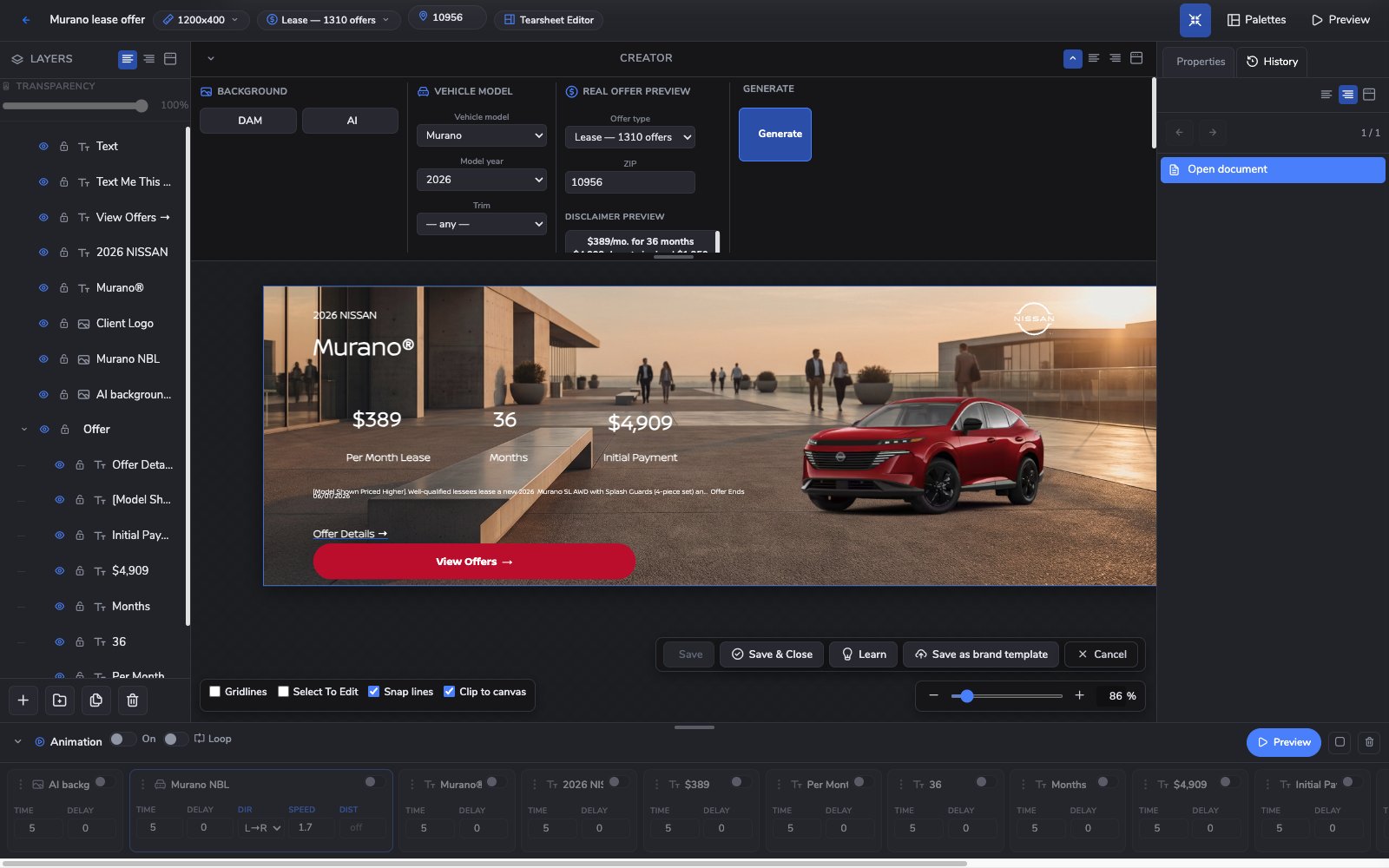
Task: Click the blue Creator collapse-up icon
Action: [1072, 58]
